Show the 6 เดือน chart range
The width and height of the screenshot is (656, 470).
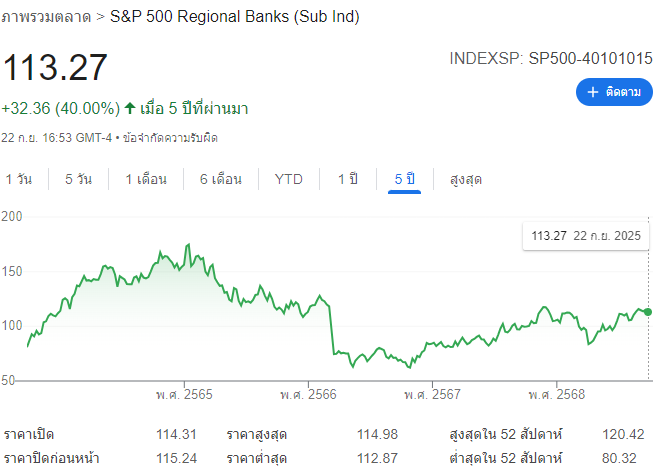pos(221,179)
